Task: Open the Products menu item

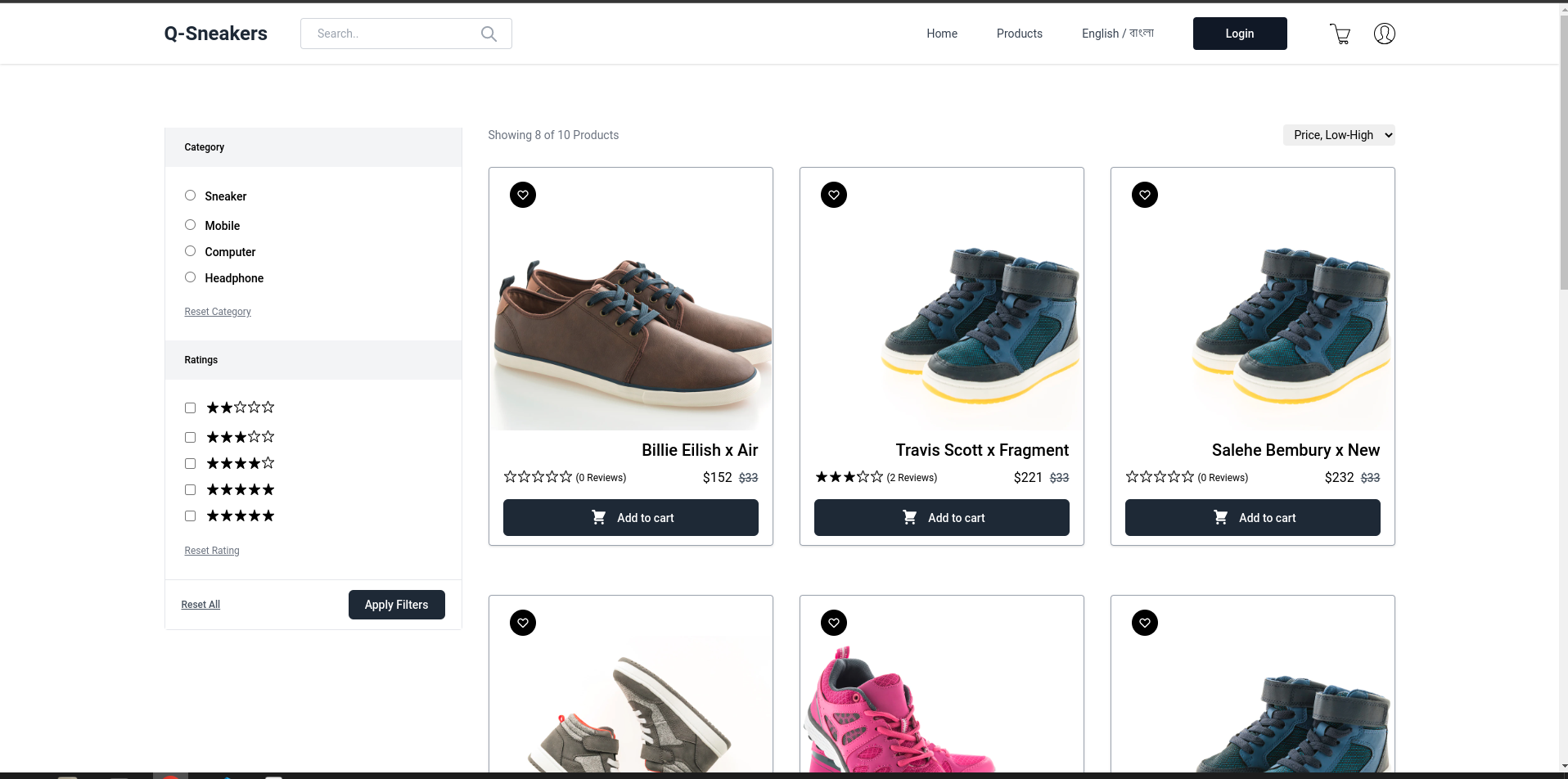Action: pos(1020,34)
